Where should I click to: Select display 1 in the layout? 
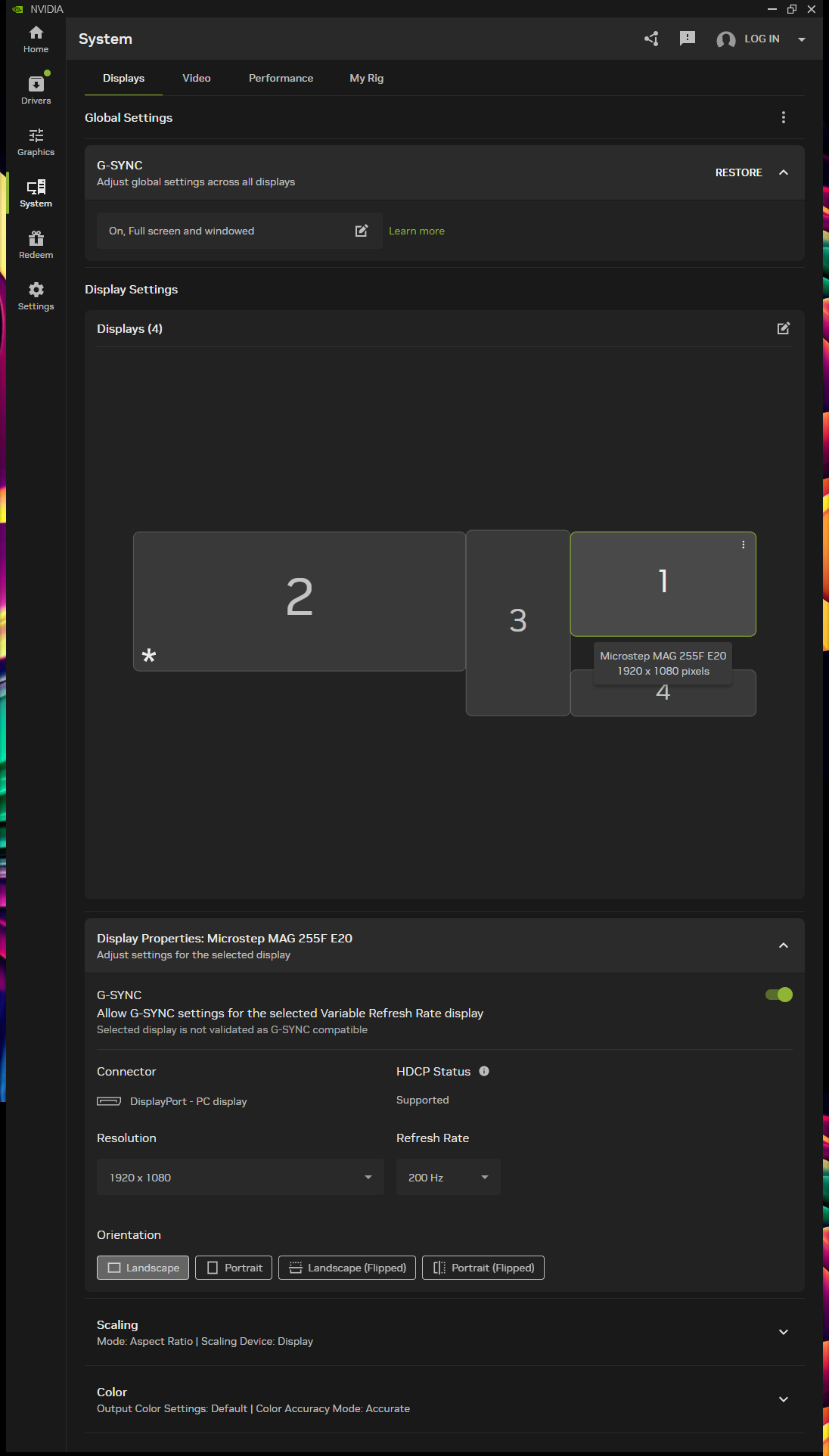point(663,584)
